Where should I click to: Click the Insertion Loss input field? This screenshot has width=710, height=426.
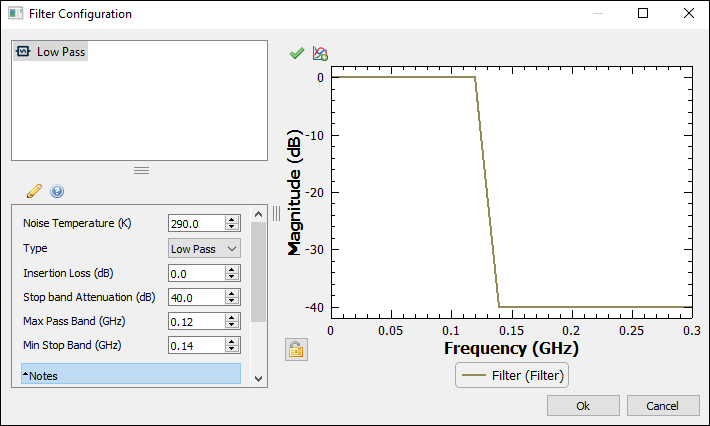pyautogui.click(x=197, y=273)
